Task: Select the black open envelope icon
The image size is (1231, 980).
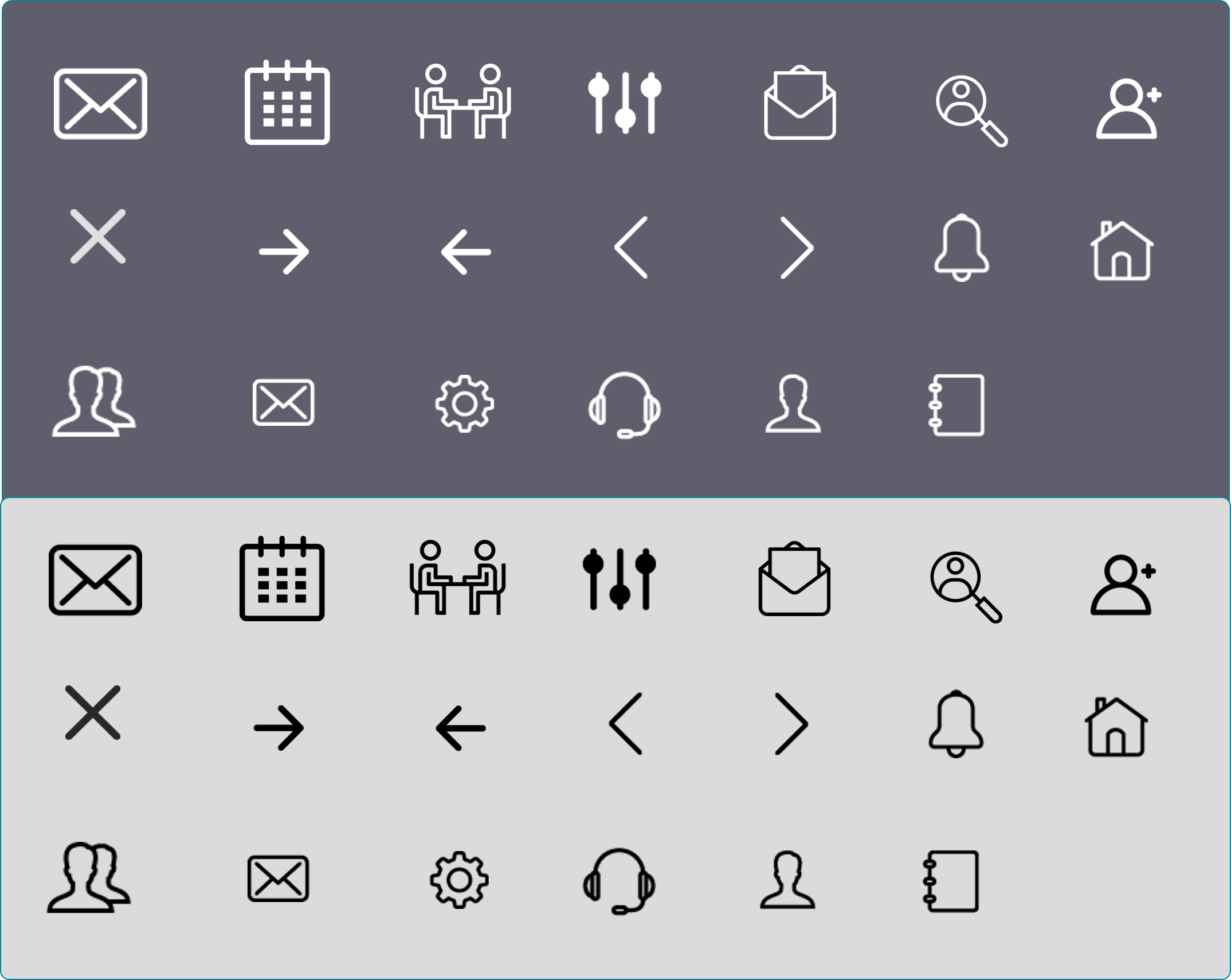Action: [x=794, y=578]
